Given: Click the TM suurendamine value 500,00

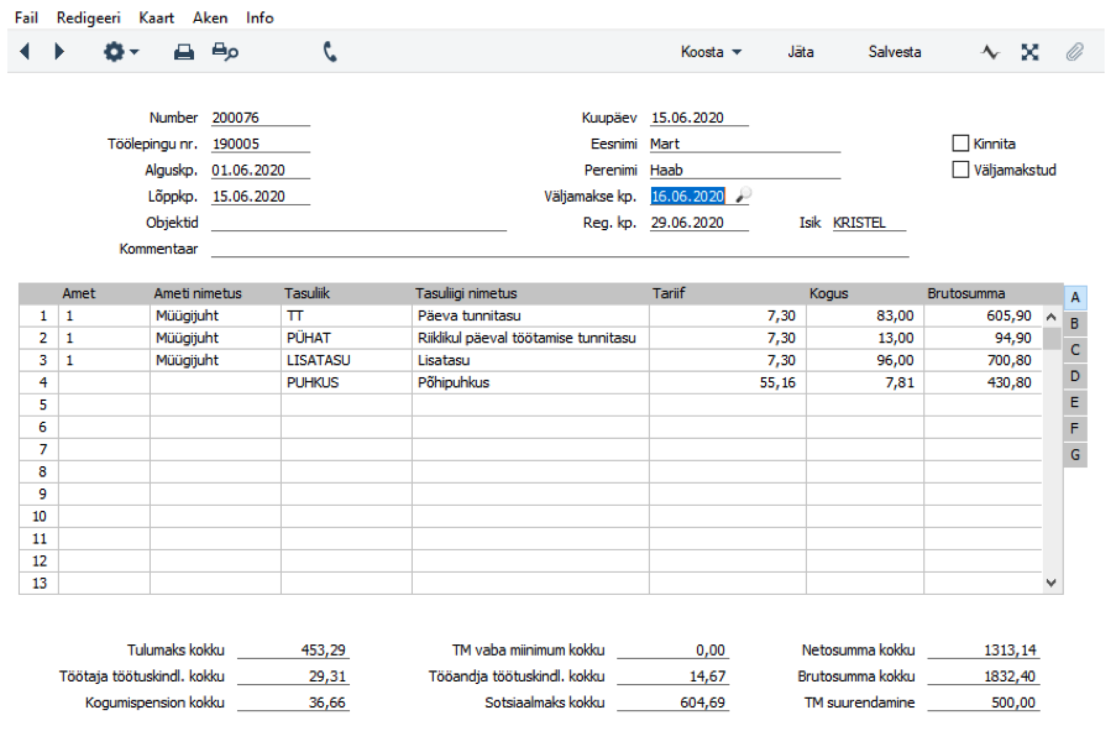Looking at the screenshot, I should point(984,702).
